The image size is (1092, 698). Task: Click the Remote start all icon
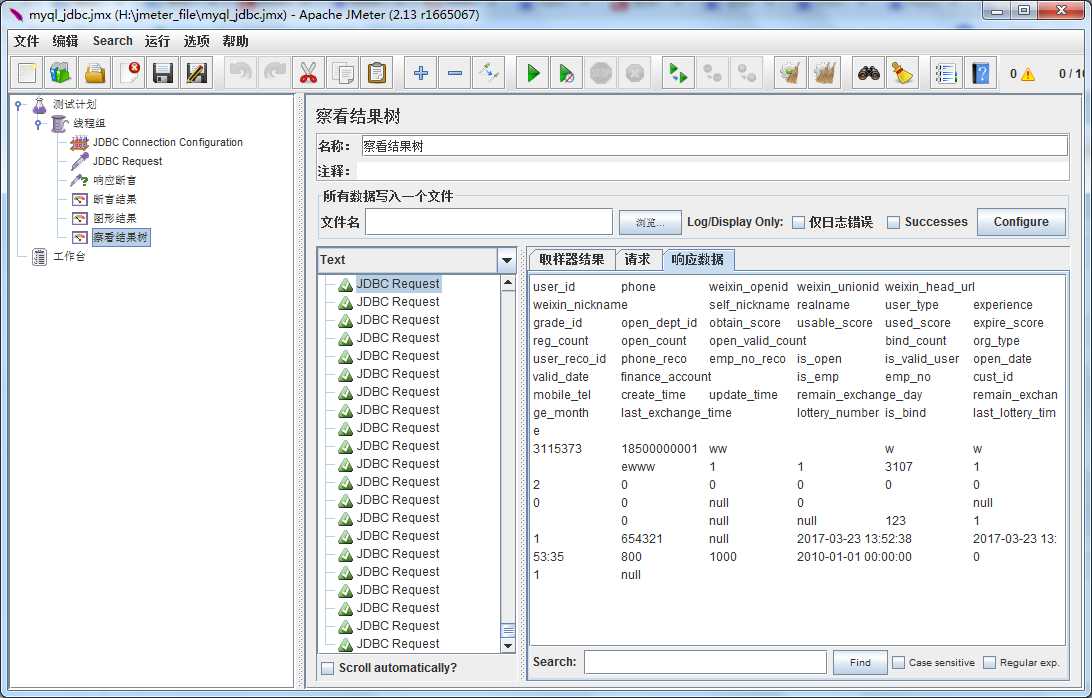[678, 72]
